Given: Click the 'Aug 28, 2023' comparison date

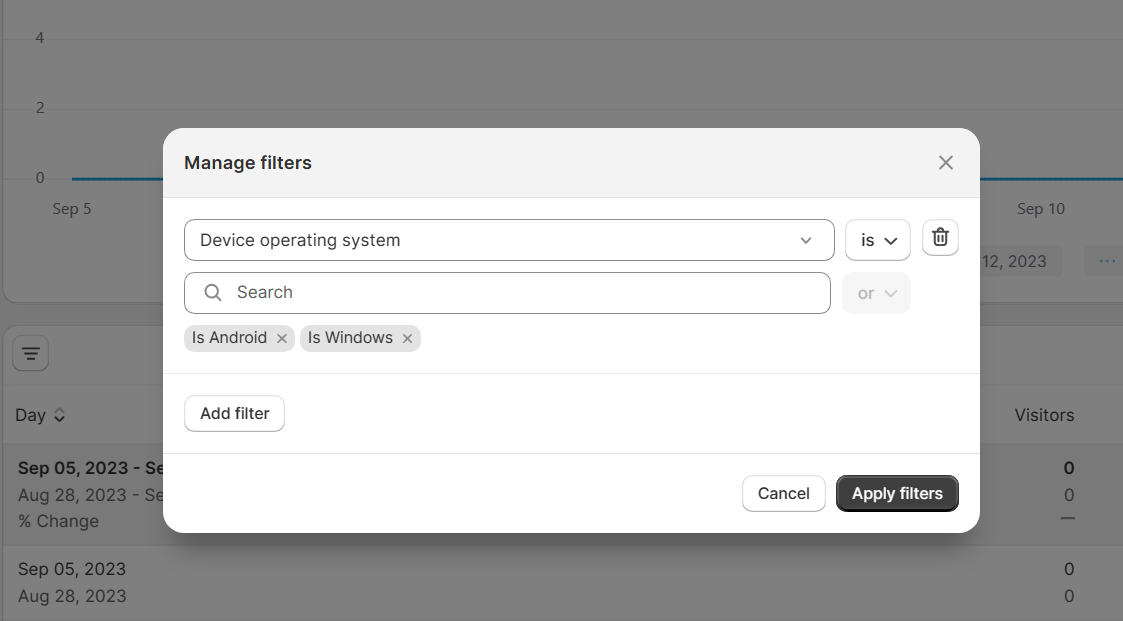Looking at the screenshot, I should click(x=72, y=597).
